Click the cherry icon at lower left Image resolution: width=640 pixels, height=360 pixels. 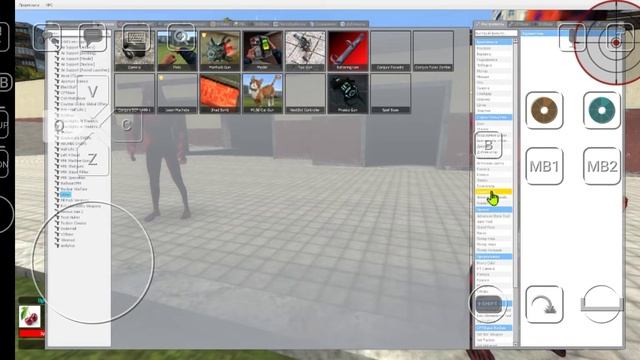click(30, 317)
